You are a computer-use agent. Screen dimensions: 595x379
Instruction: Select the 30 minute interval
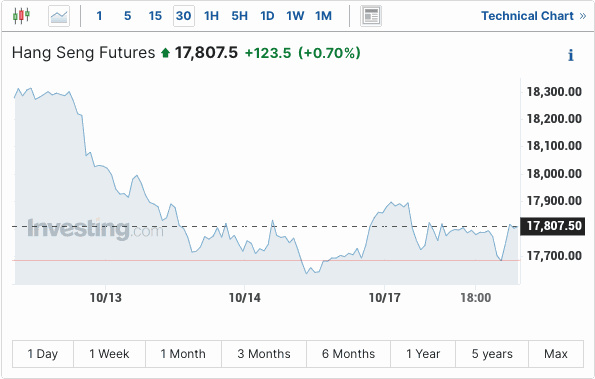[x=184, y=16]
